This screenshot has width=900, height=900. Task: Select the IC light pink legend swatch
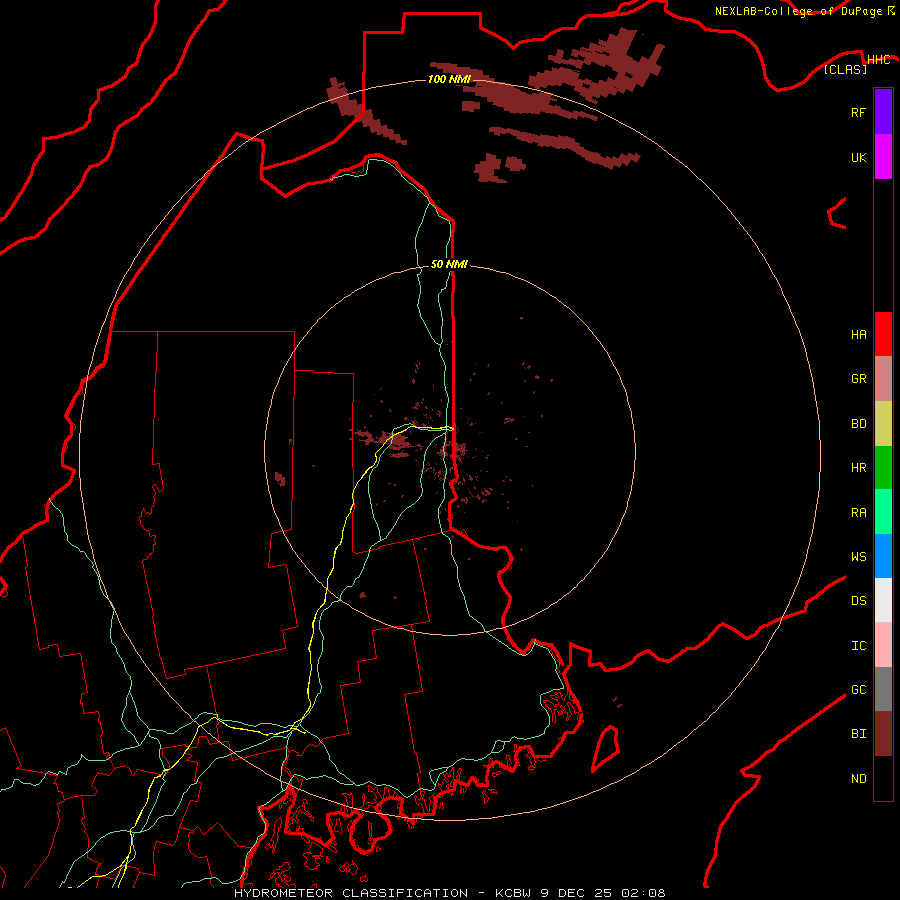tap(883, 645)
